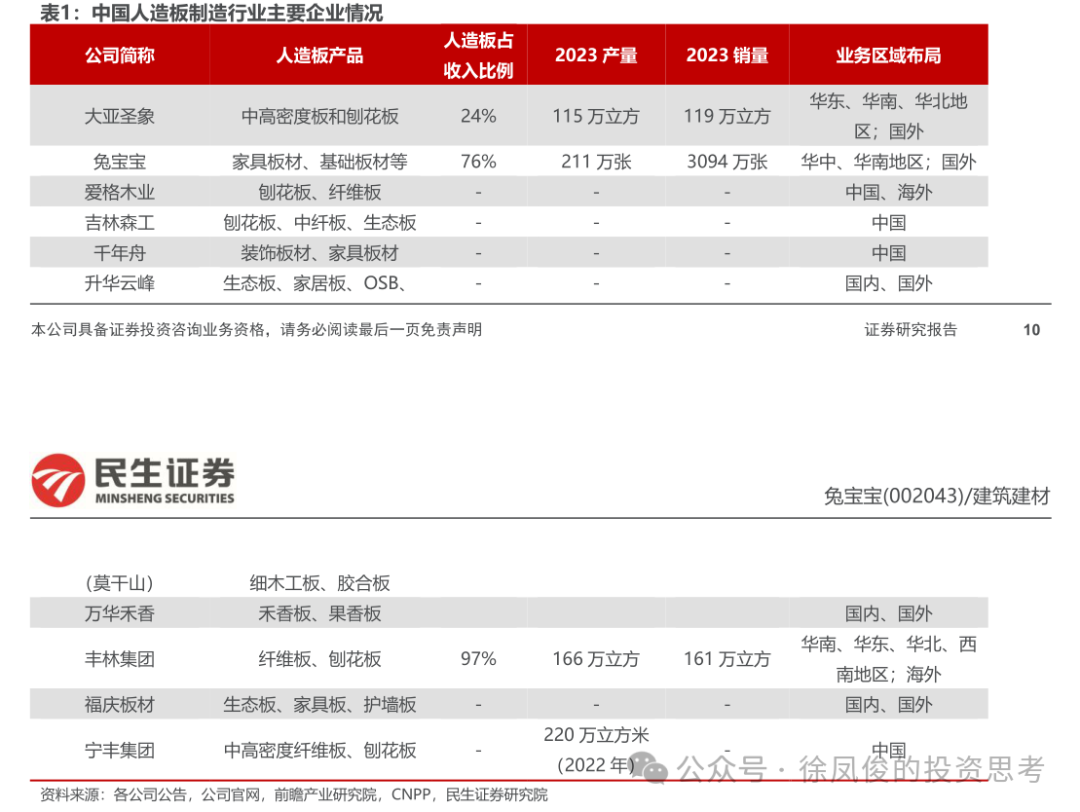This screenshot has width=1080, height=812.
Task: Click the 丰林集团 company cell
Action: coord(120,659)
